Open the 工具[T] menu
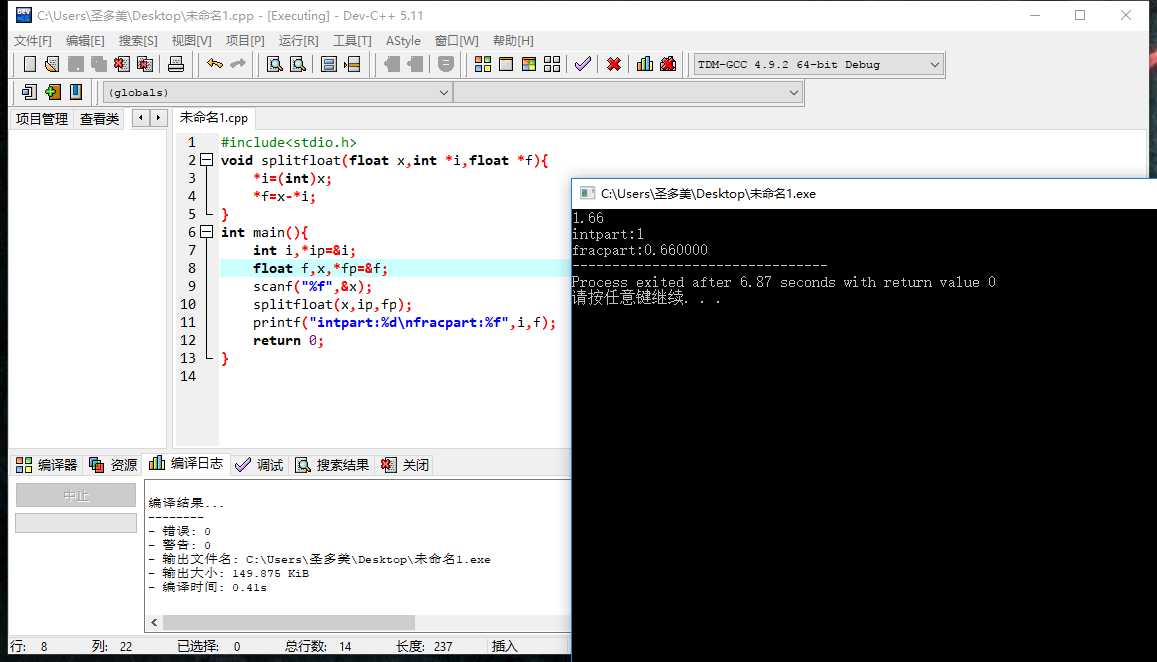This screenshot has height=662, width=1157. 352,41
